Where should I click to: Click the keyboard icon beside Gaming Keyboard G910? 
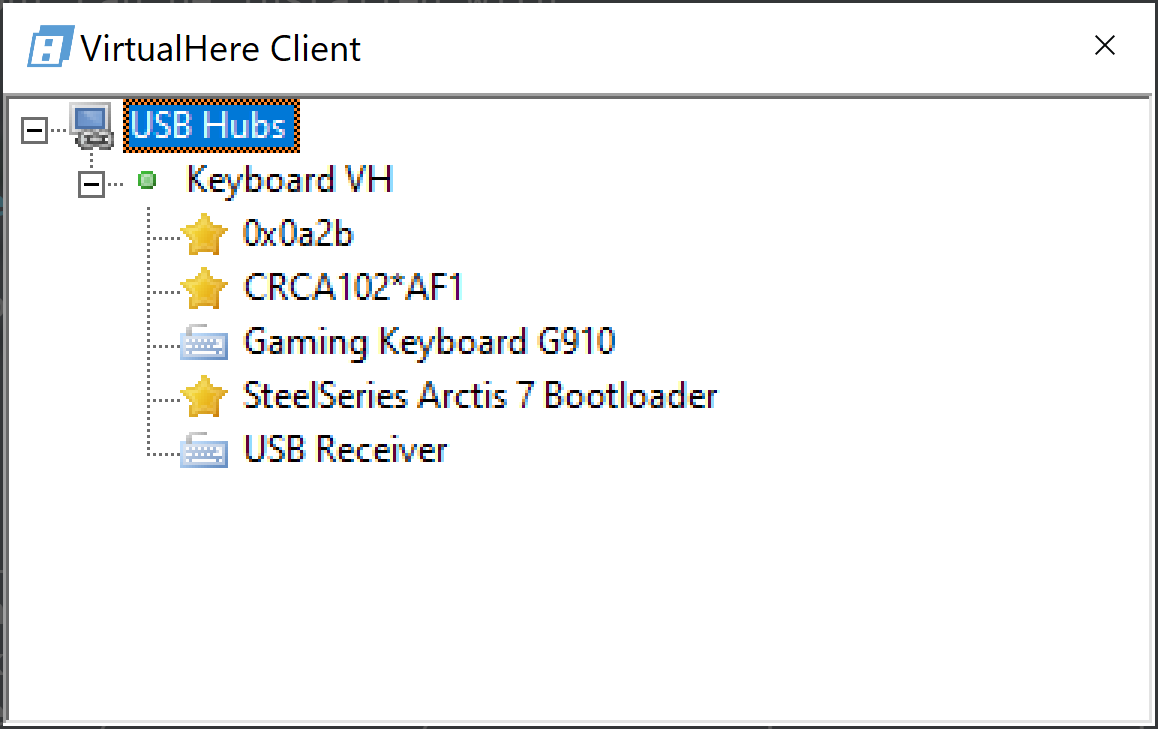(x=204, y=344)
